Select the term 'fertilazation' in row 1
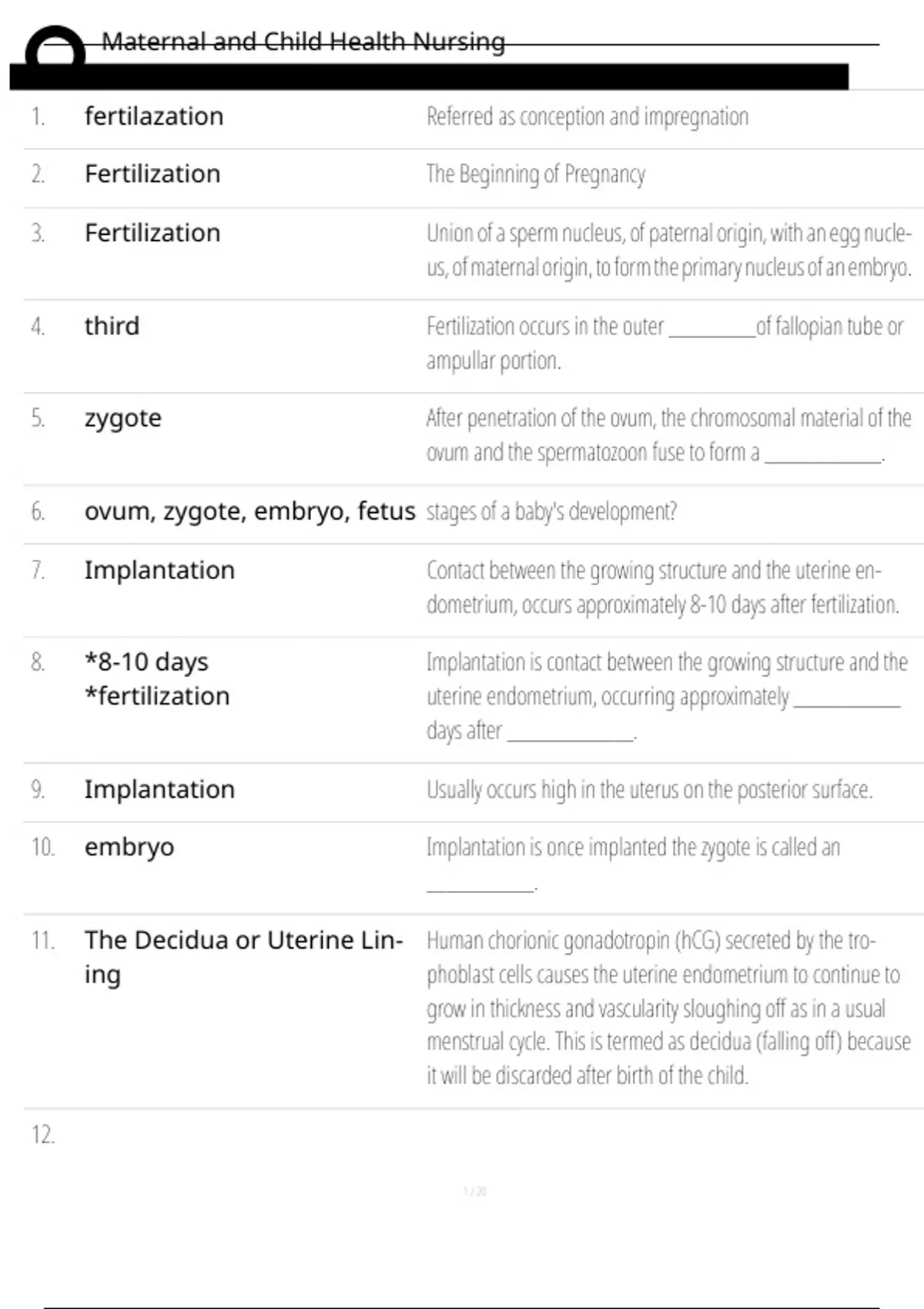924x1309 pixels. pyautogui.click(x=154, y=116)
